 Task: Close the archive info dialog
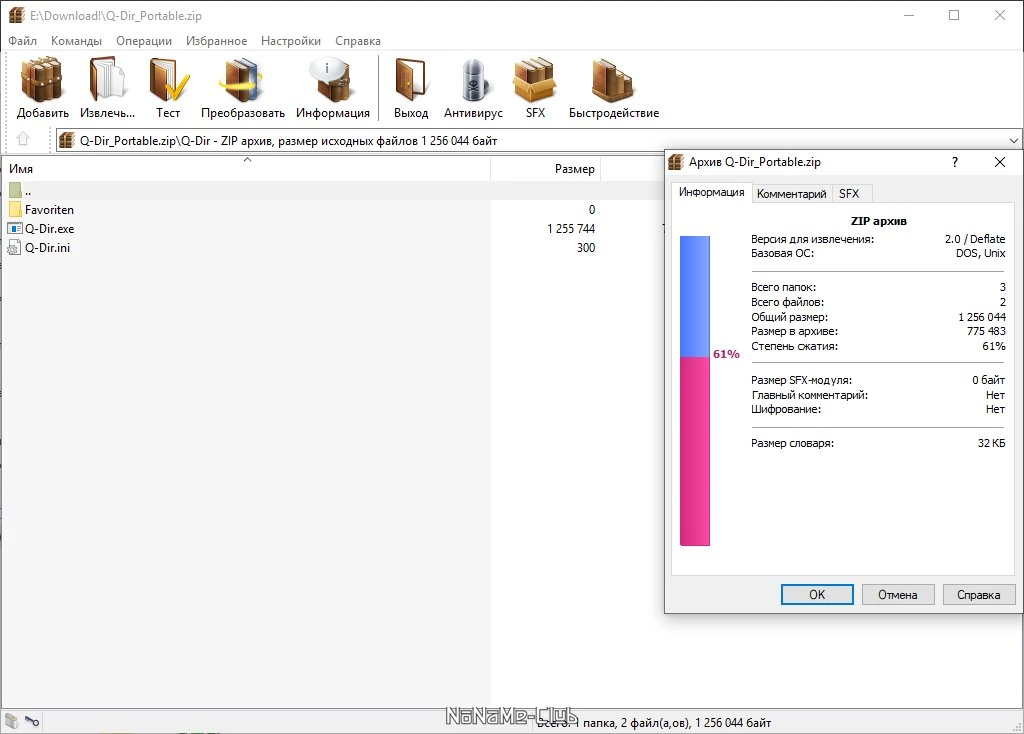click(999, 162)
